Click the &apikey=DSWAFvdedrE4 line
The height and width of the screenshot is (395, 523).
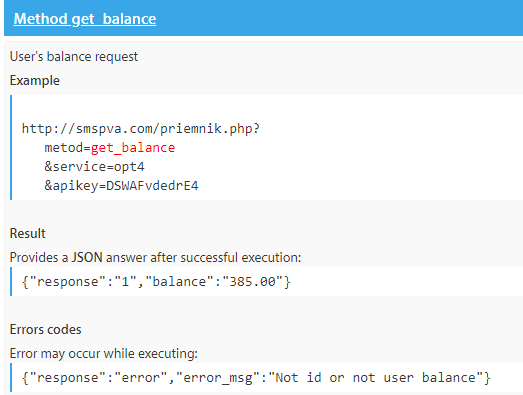[x=121, y=185]
